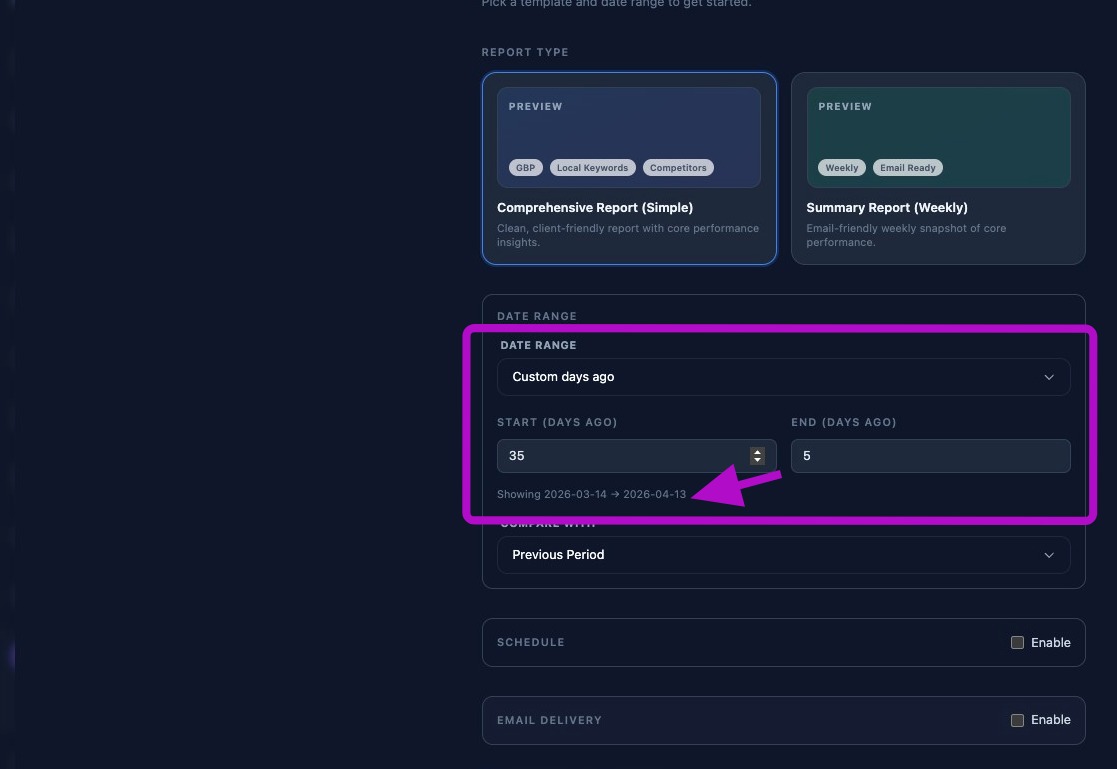Click the SCHEDULE section label
Viewport: 1117px width, 769px height.
[x=531, y=643]
